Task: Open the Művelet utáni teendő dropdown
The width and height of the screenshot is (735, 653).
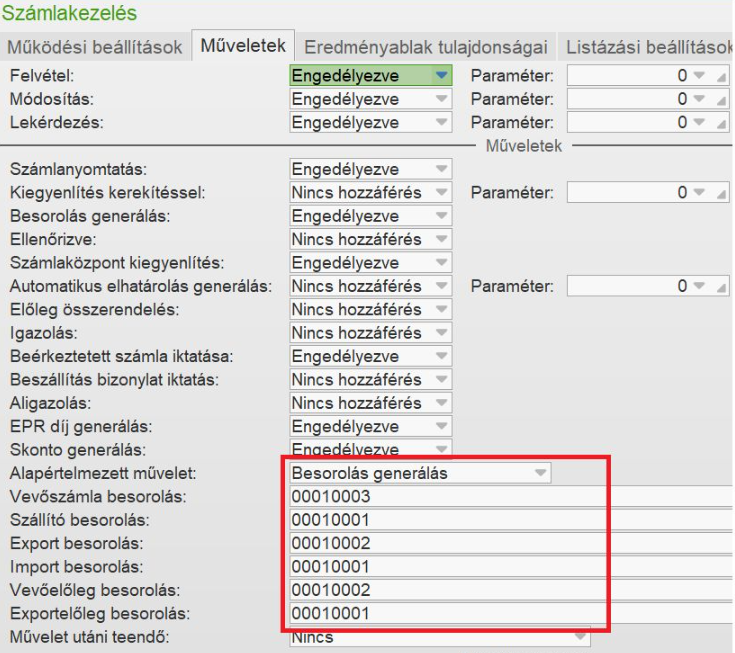Action: tap(579, 636)
